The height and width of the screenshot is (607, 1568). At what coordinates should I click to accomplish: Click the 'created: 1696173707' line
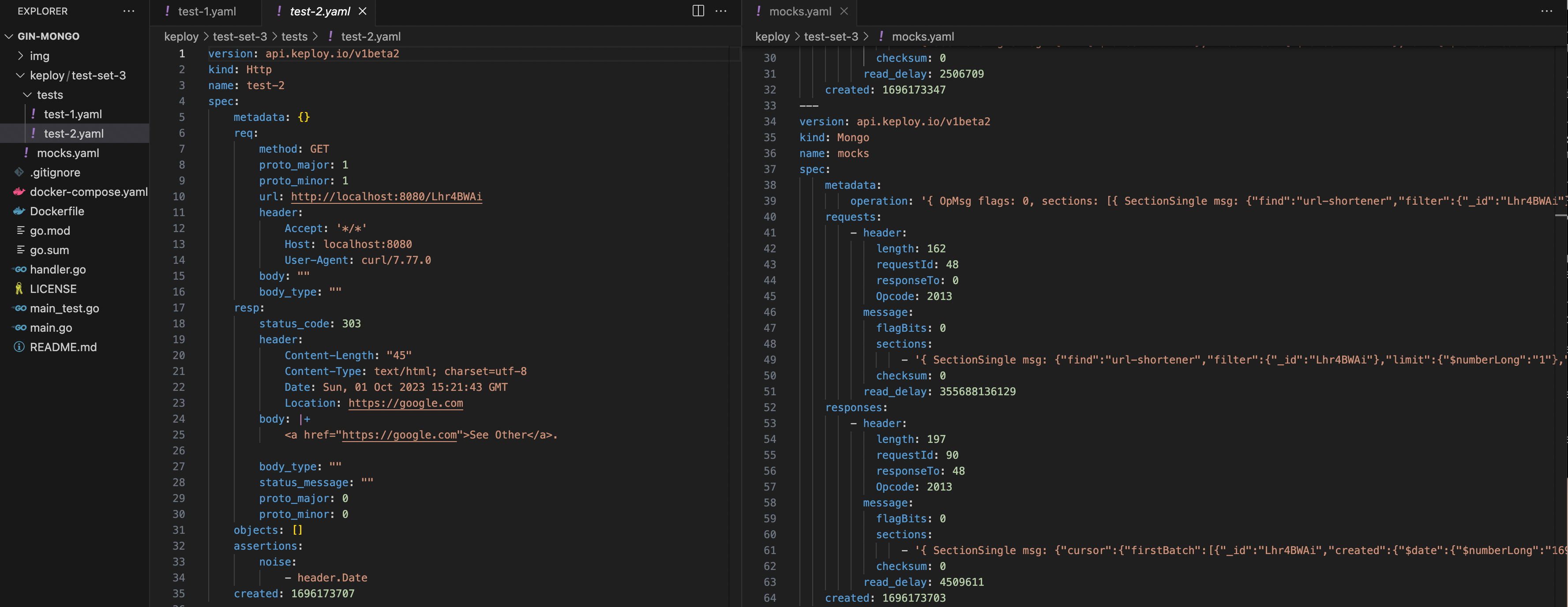pos(294,594)
